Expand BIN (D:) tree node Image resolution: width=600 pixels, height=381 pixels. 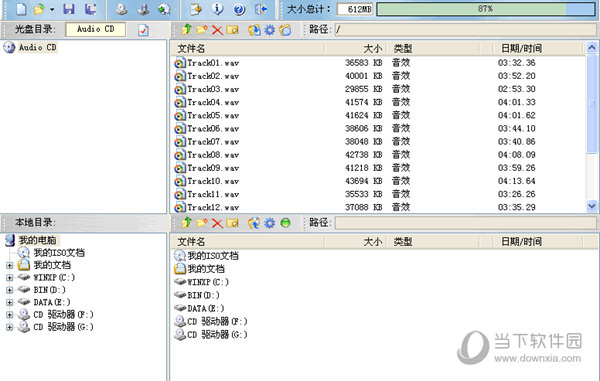[10, 290]
